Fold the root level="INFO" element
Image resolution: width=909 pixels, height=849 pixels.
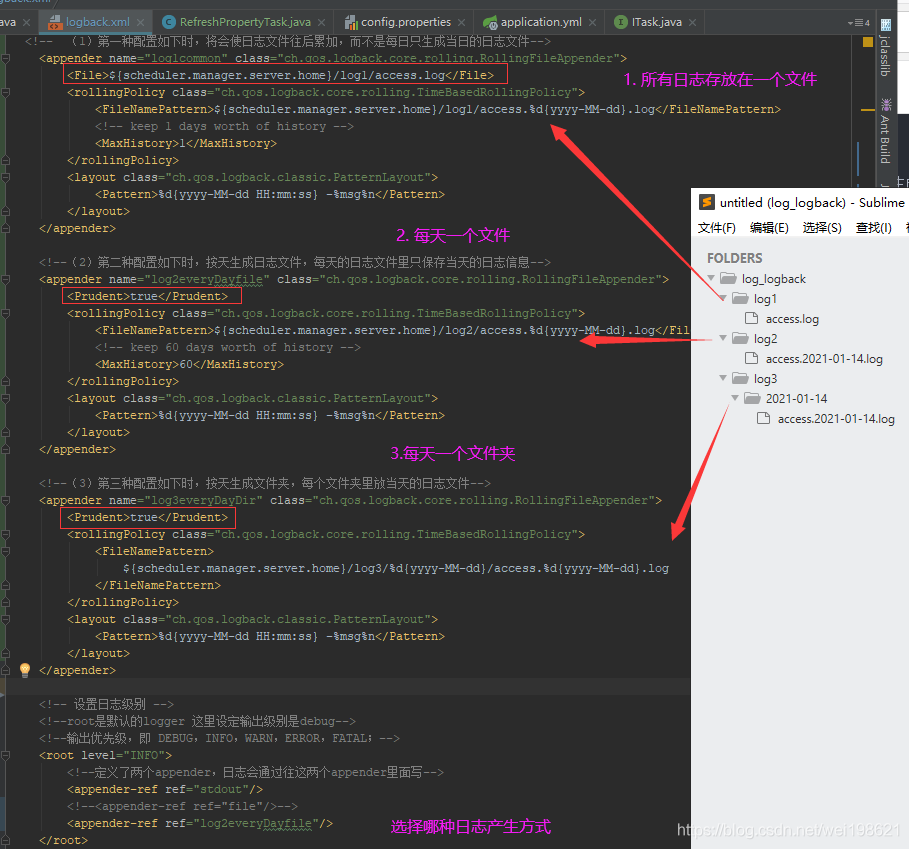tap(5, 755)
